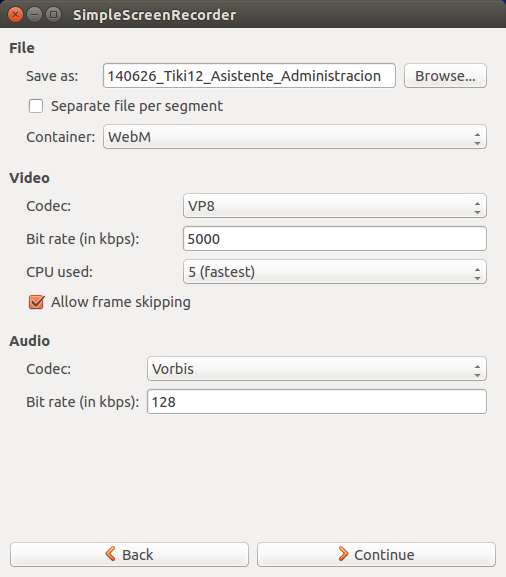
Task: Click the audio bit rate field showing 128
Action: point(317,402)
